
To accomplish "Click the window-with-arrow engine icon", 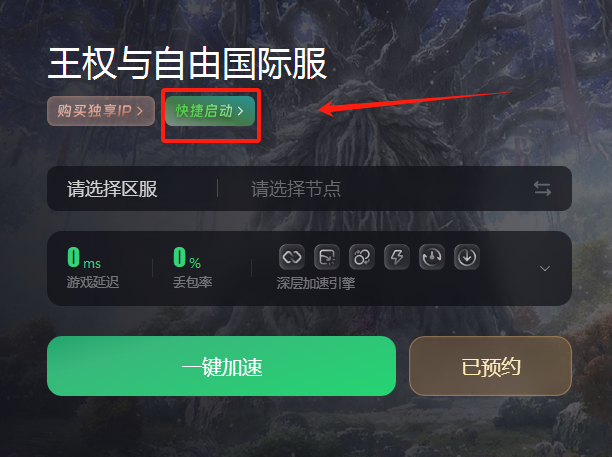I will (x=327, y=257).
